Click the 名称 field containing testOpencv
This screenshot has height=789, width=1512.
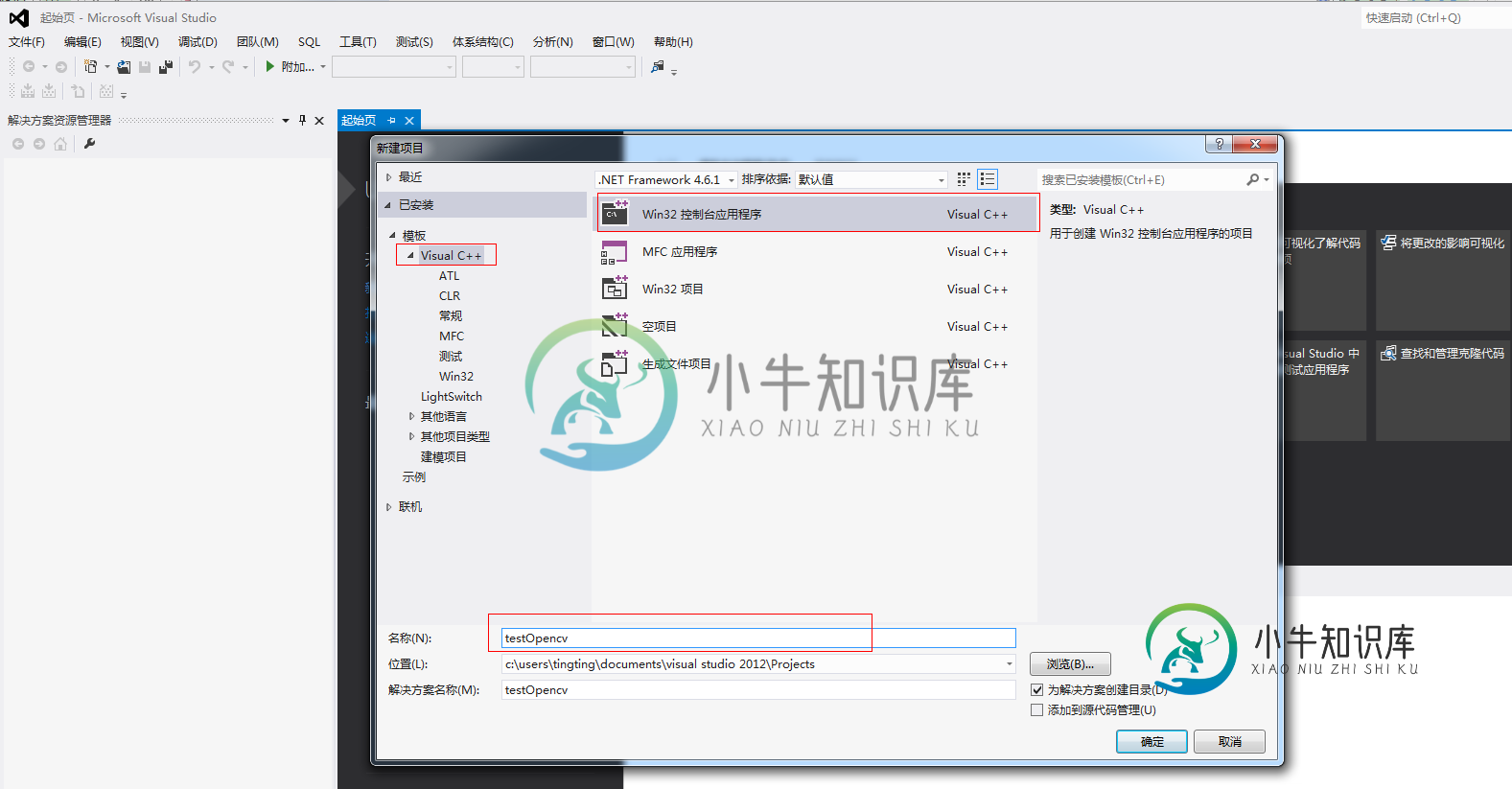758,638
